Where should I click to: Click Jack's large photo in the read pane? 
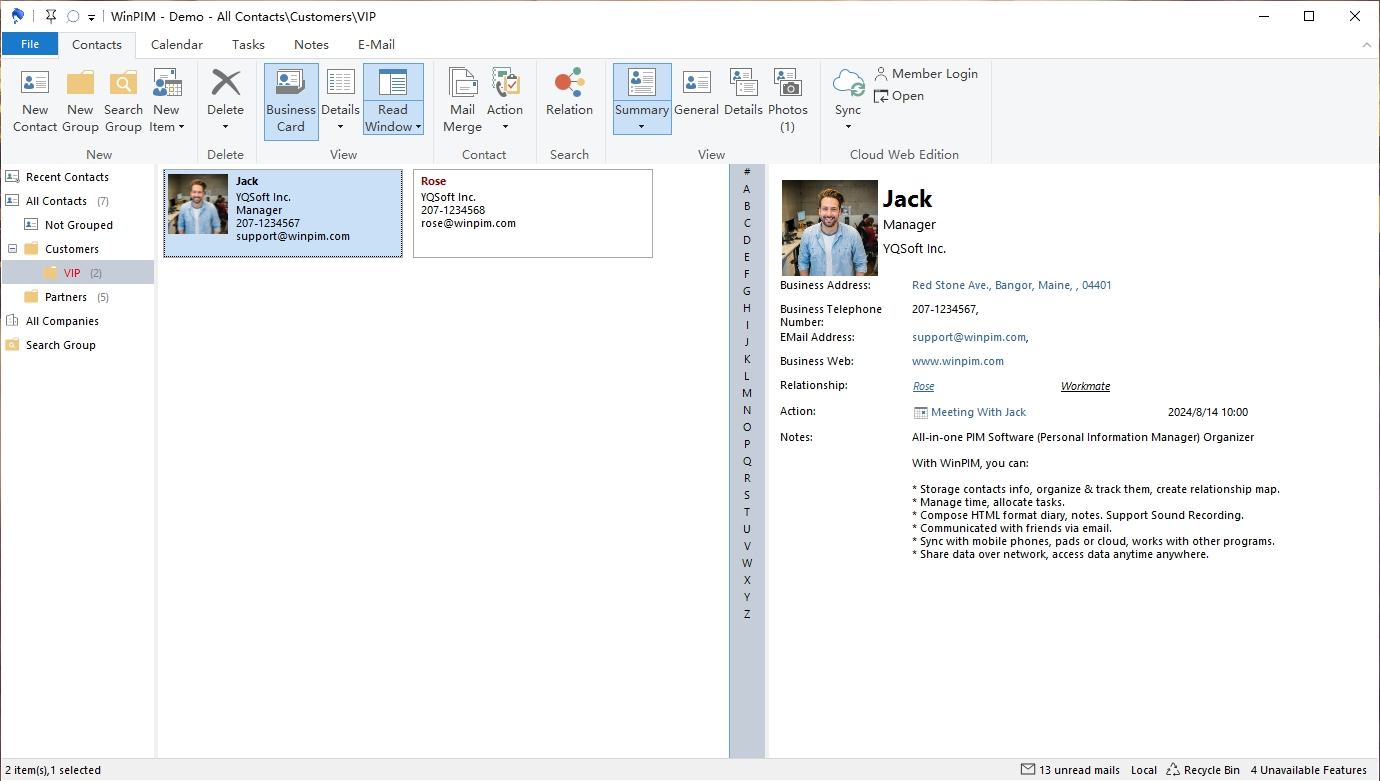point(830,228)
